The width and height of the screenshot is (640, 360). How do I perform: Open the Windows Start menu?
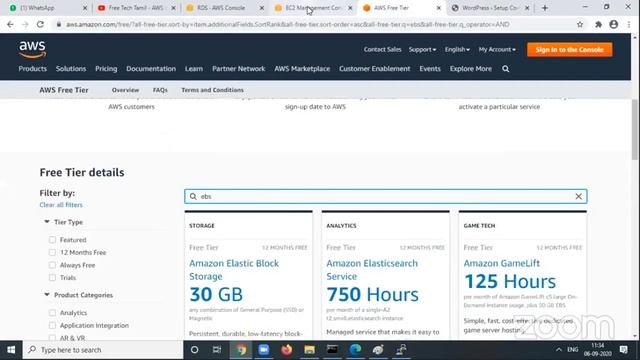click(x=11, y=350)
